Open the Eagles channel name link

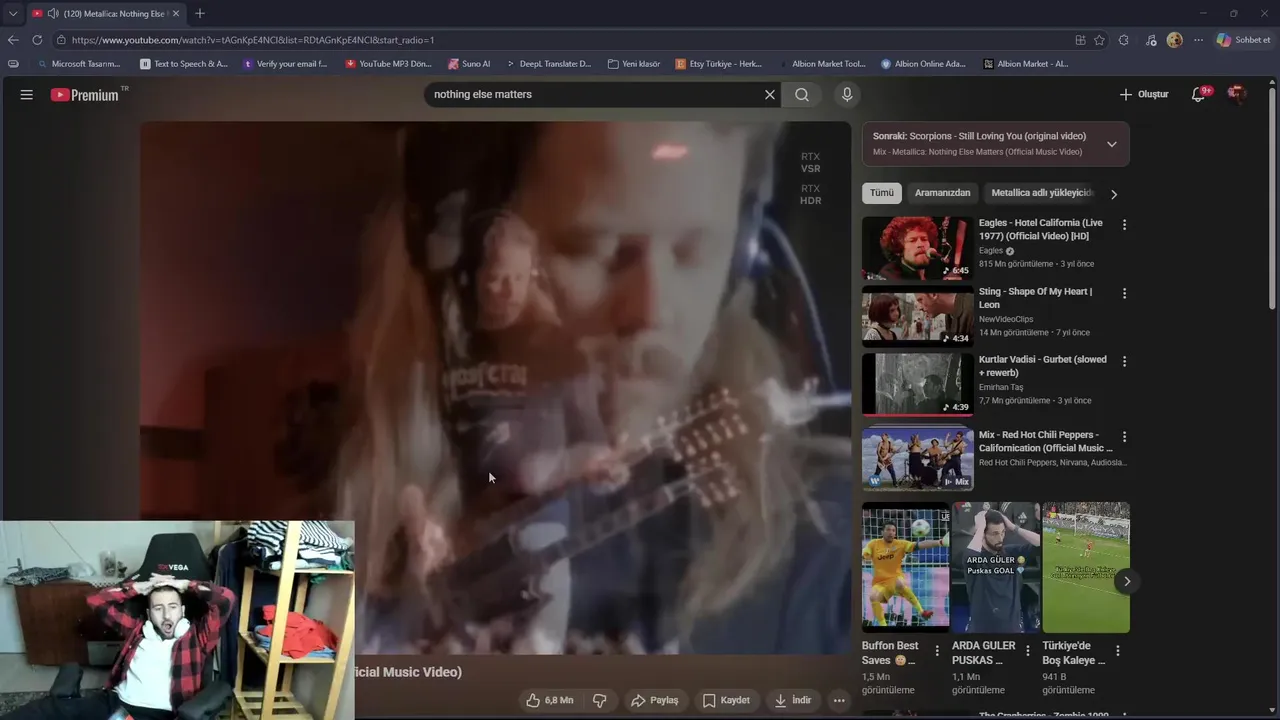coord(991,251)
